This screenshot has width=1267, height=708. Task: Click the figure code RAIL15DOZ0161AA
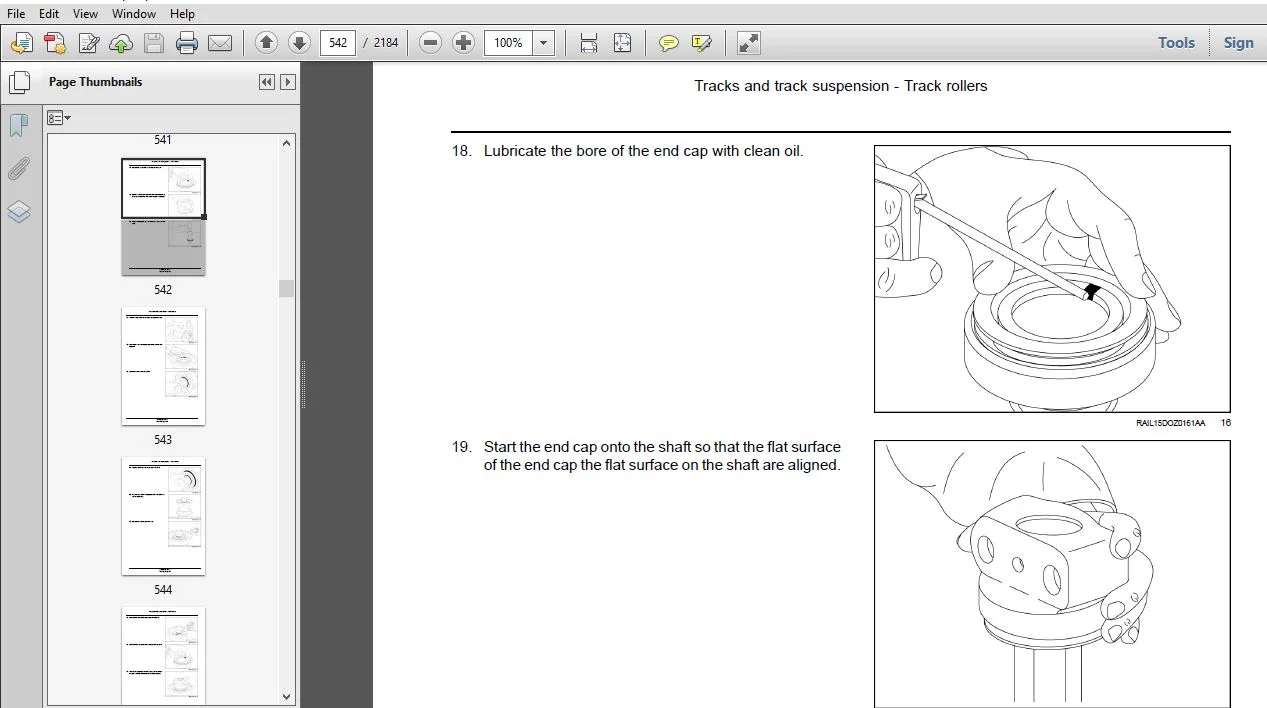(1170, 423)
